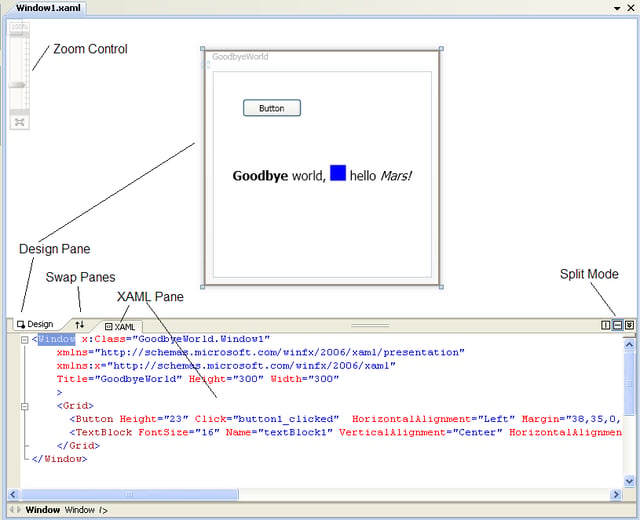
Task: Click the <Button Height="23" code line
Action: click(x=345, y=419)
